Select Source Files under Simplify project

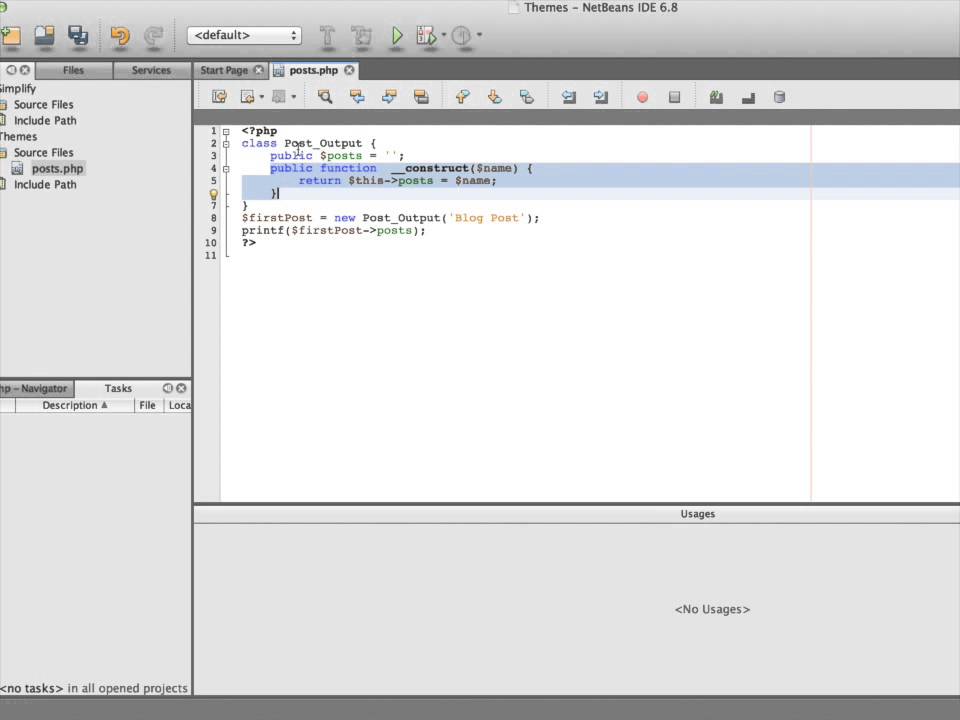[43, 105]
